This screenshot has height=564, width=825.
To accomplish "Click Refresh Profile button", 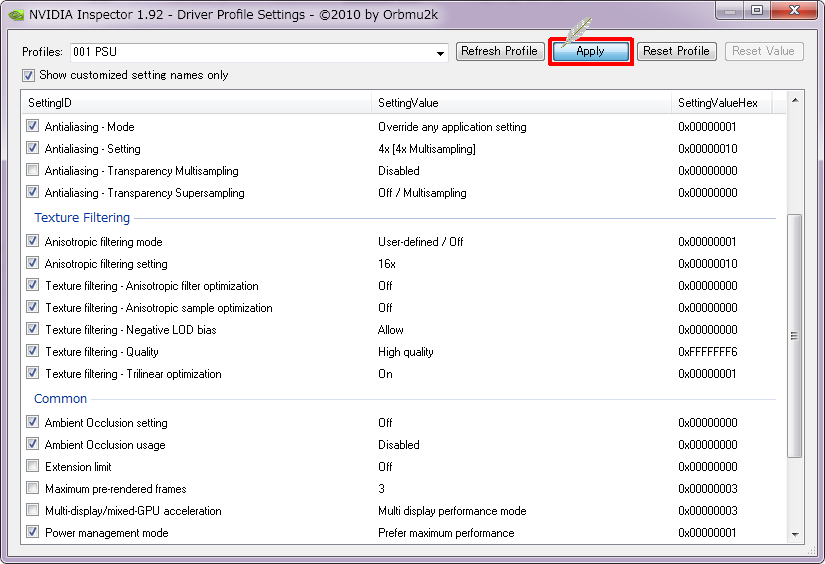I will click(499, 51).
